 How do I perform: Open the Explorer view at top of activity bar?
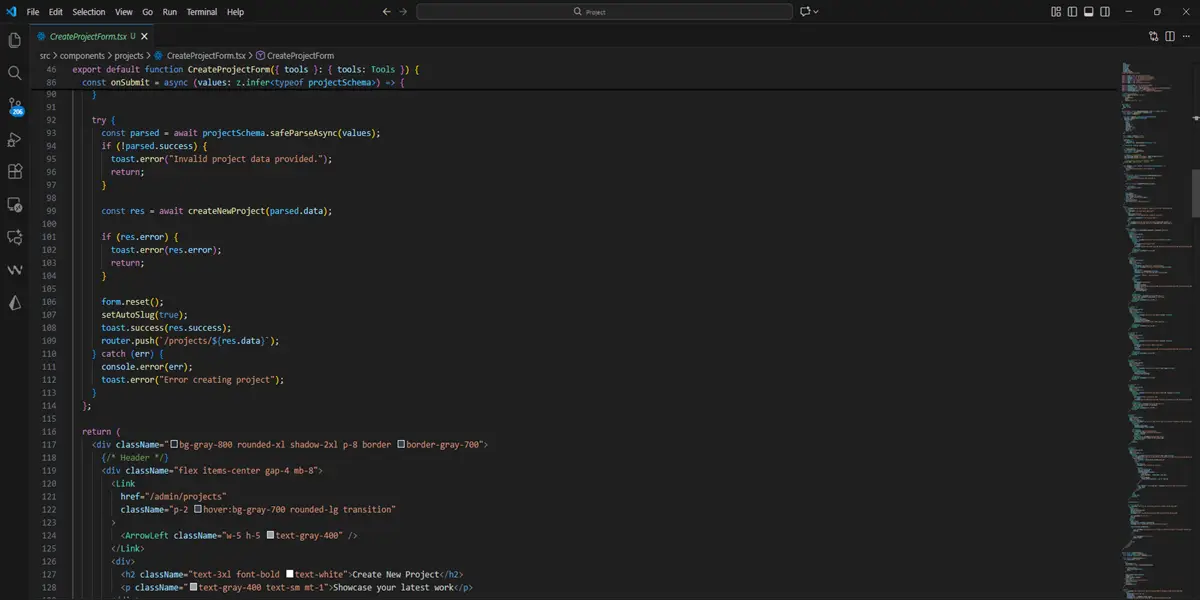pyautogui.click(x=14, y=39)
